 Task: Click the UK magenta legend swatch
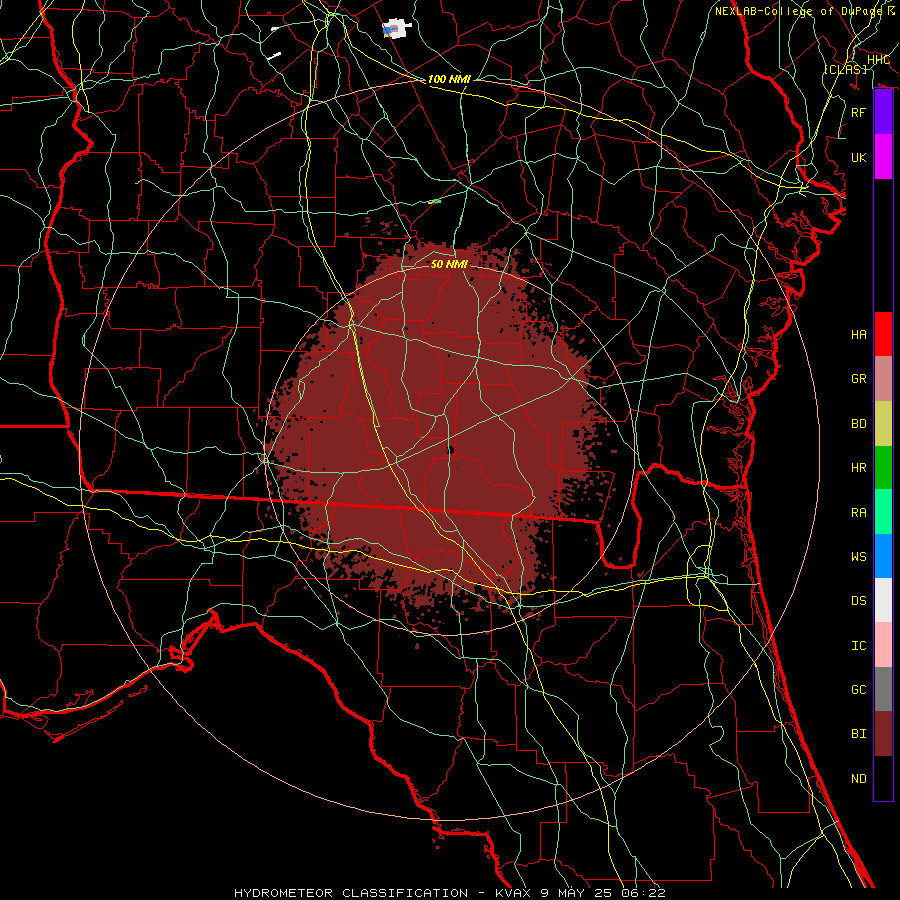883,157
